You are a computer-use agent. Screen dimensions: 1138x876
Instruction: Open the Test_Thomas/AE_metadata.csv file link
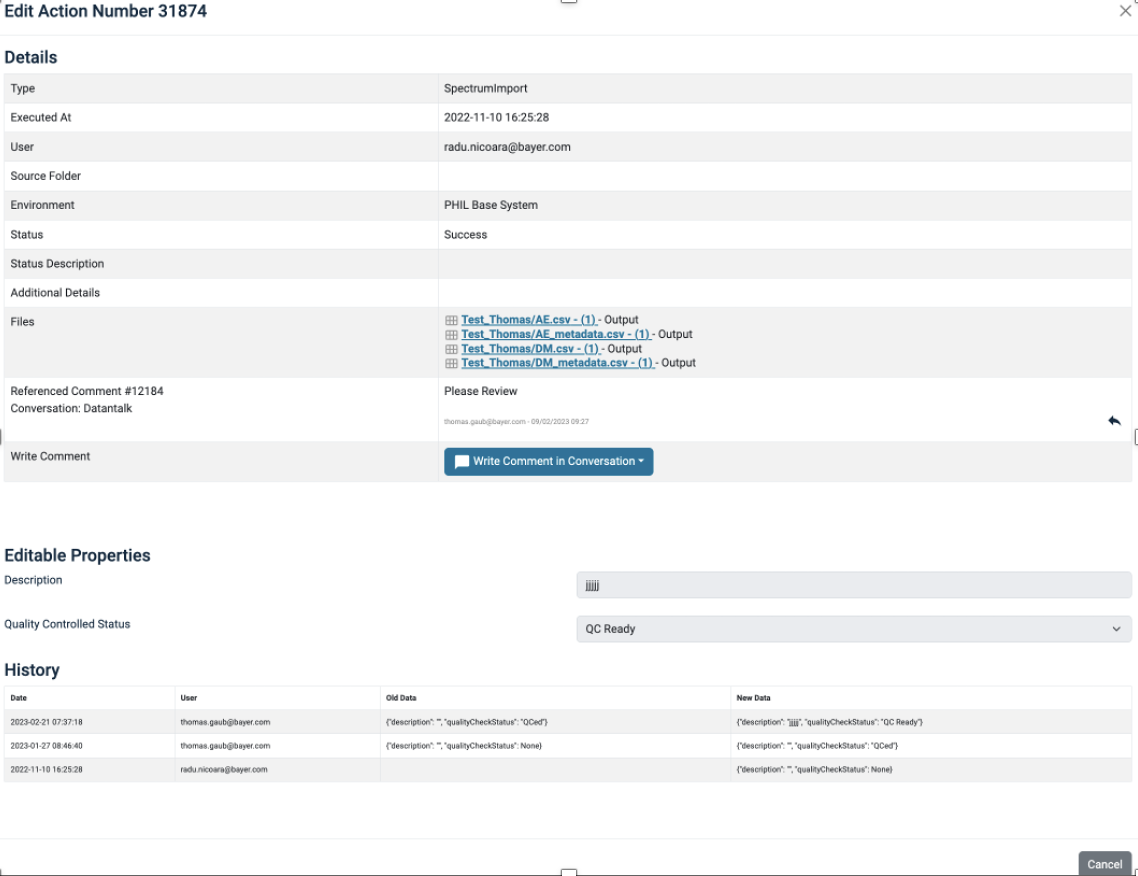(555, 334)
